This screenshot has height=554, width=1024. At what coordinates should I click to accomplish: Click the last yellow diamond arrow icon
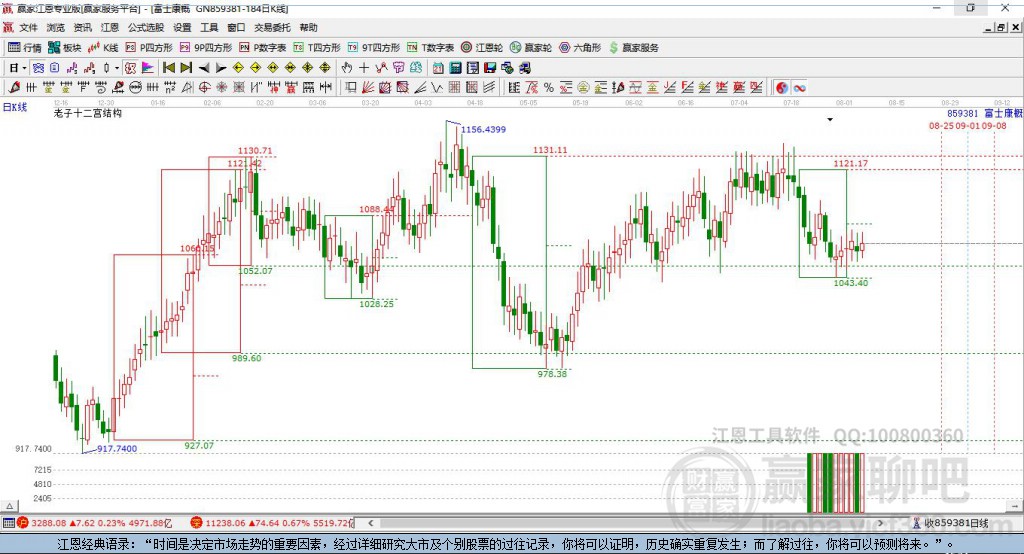coord(325,68)
